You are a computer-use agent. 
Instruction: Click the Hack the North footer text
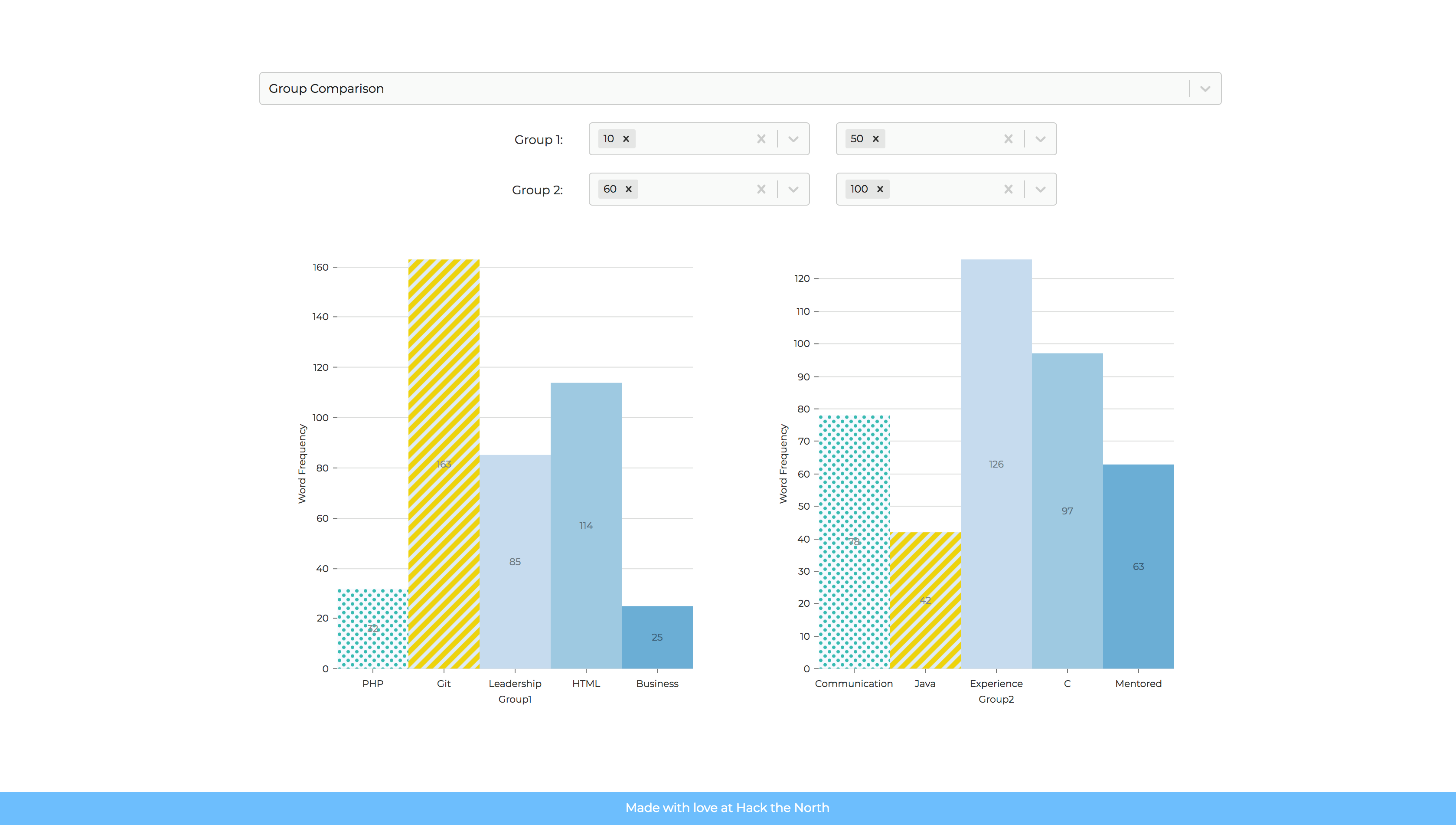727,808
